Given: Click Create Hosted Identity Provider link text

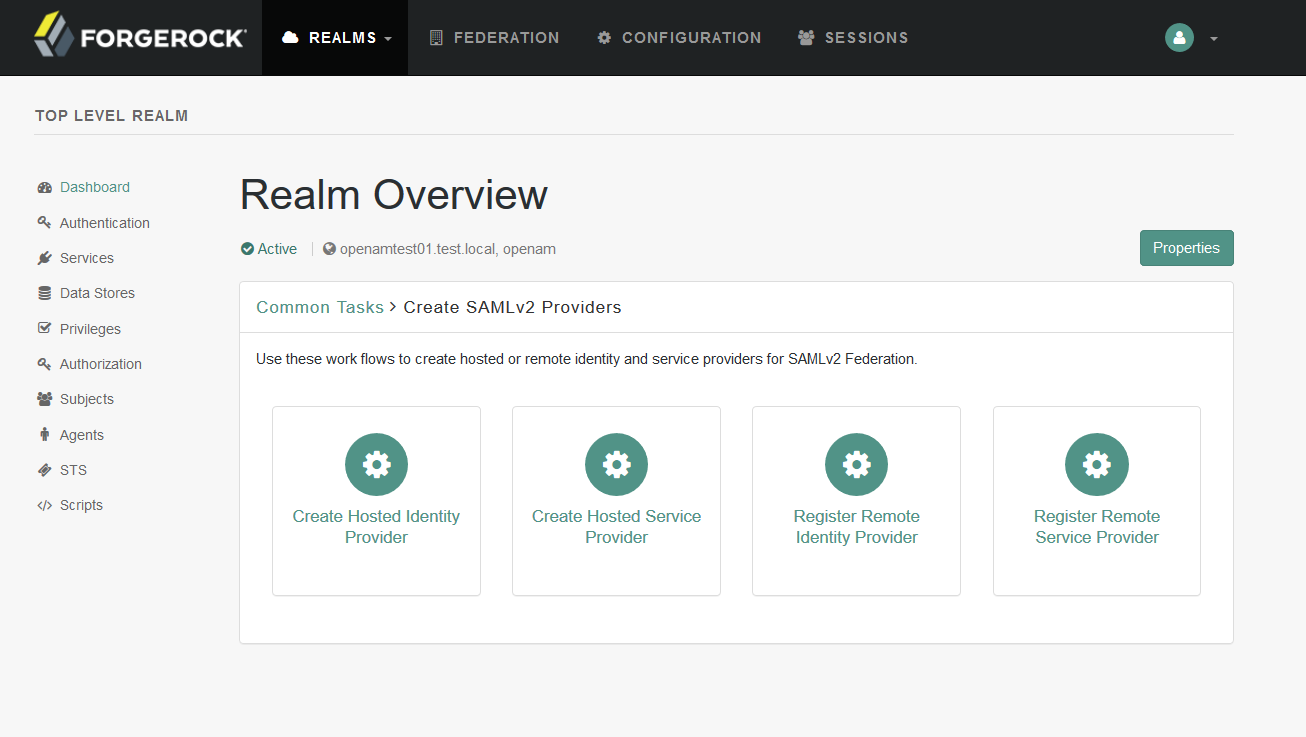Looking at the screenshot, I should tap(376, 527).
